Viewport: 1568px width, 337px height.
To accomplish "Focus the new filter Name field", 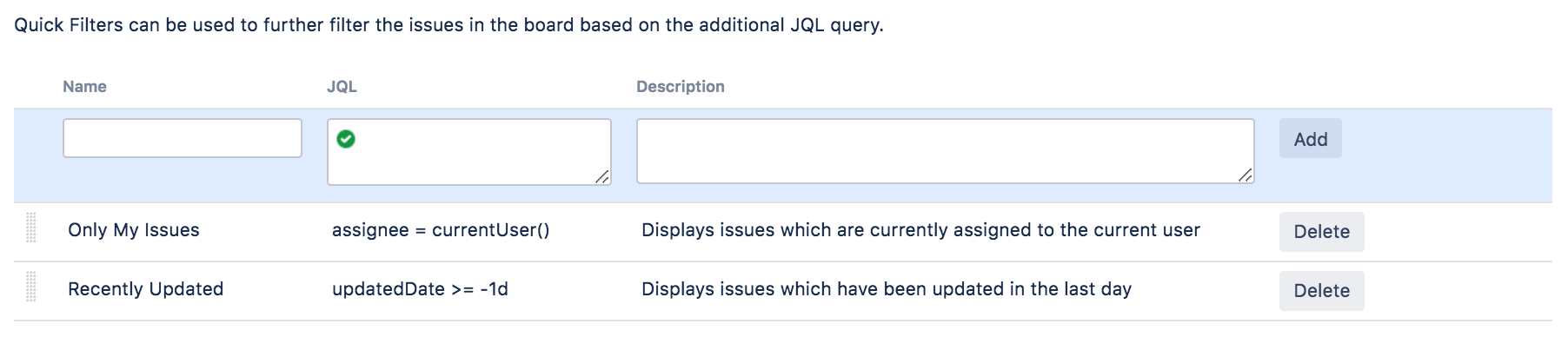I will [x=183, y=138].
